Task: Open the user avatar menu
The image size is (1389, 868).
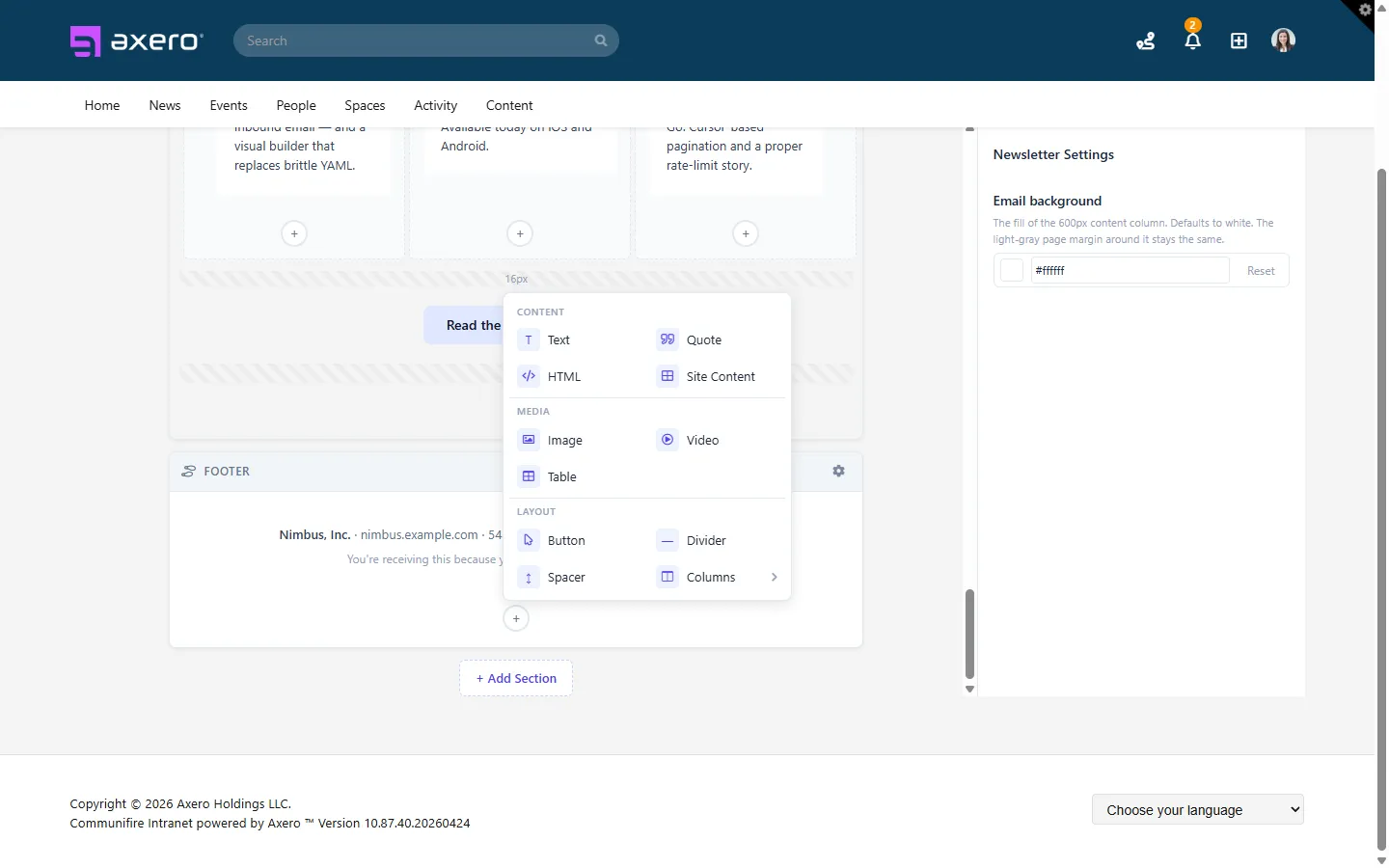Action: pyautogui.click(x=1283, y=41)
